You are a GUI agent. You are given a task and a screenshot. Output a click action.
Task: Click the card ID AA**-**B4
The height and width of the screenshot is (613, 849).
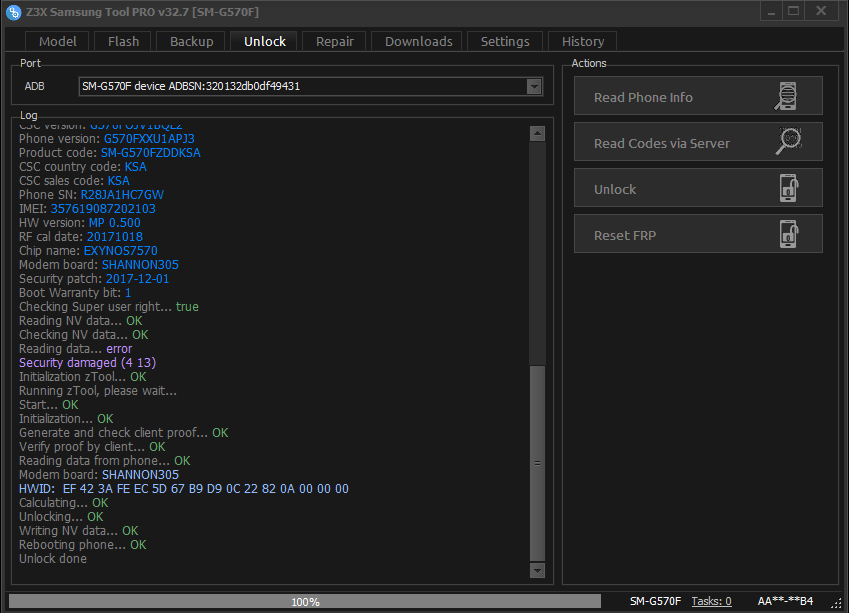tap(785, 601)
